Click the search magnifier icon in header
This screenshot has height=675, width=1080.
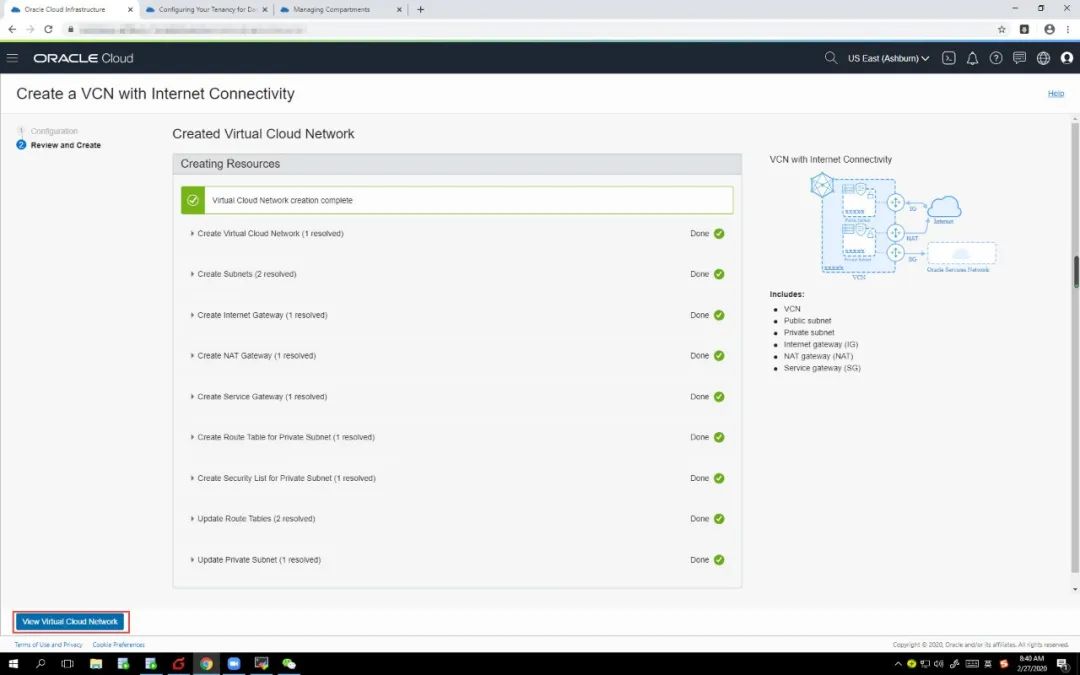tap(830, 58)
